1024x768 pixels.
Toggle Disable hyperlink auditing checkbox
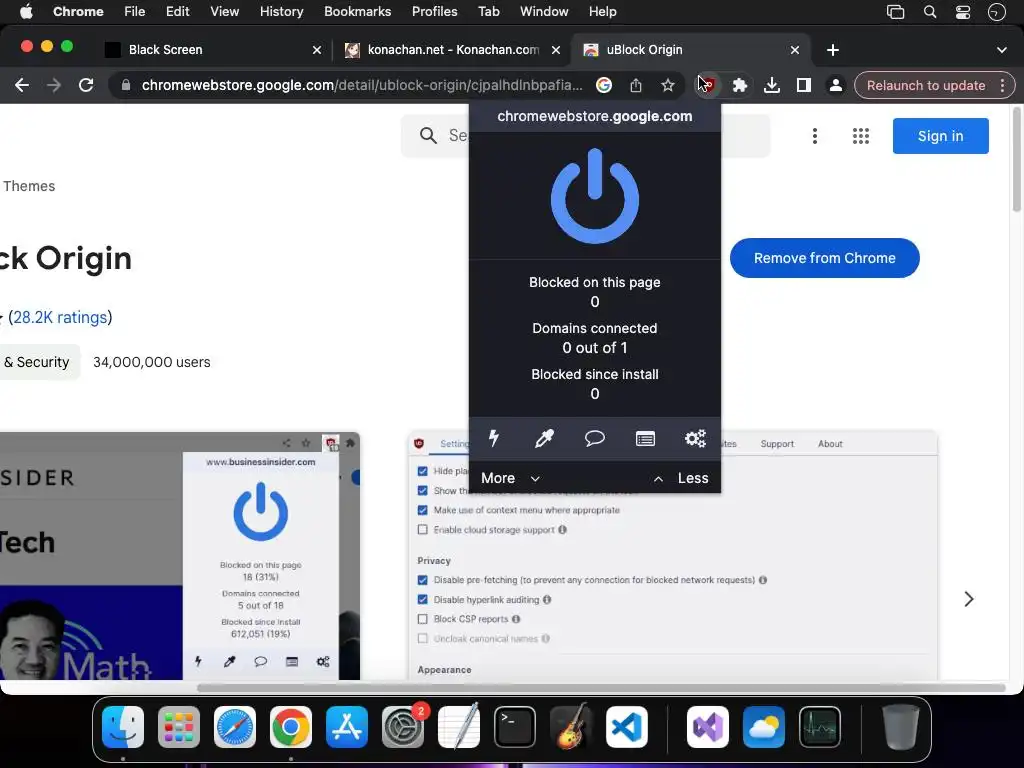click(x=423, y=600)
